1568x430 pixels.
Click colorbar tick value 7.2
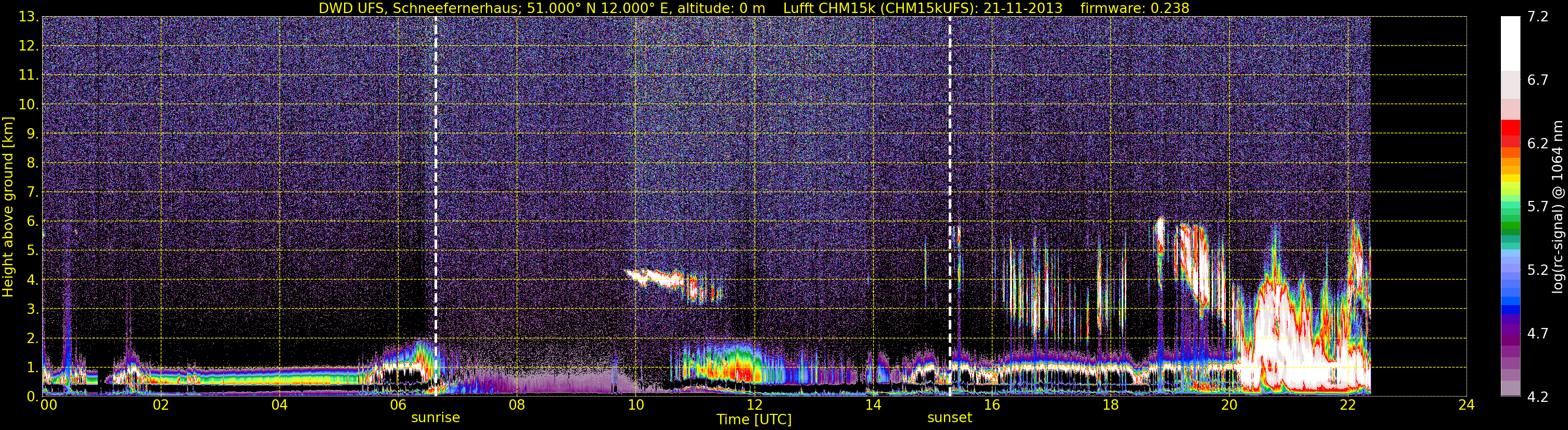(1537, 17)
